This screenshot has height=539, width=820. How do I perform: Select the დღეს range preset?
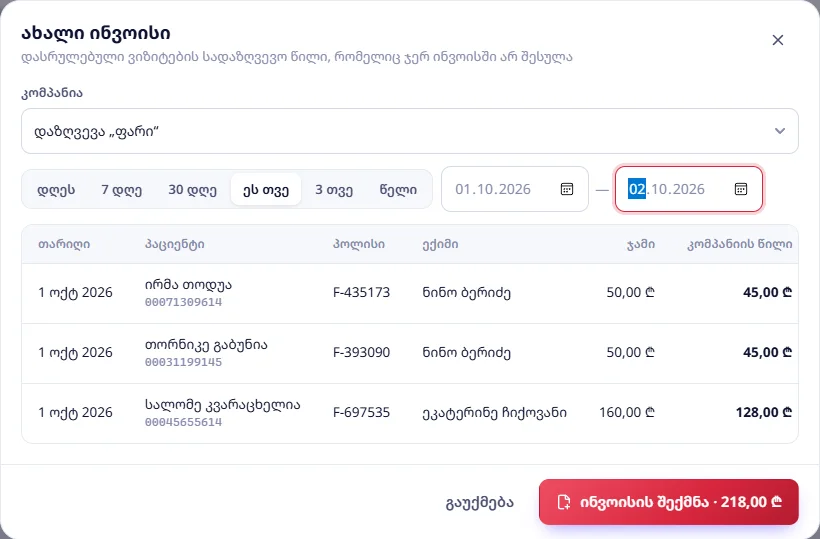[x=56, y=189]
